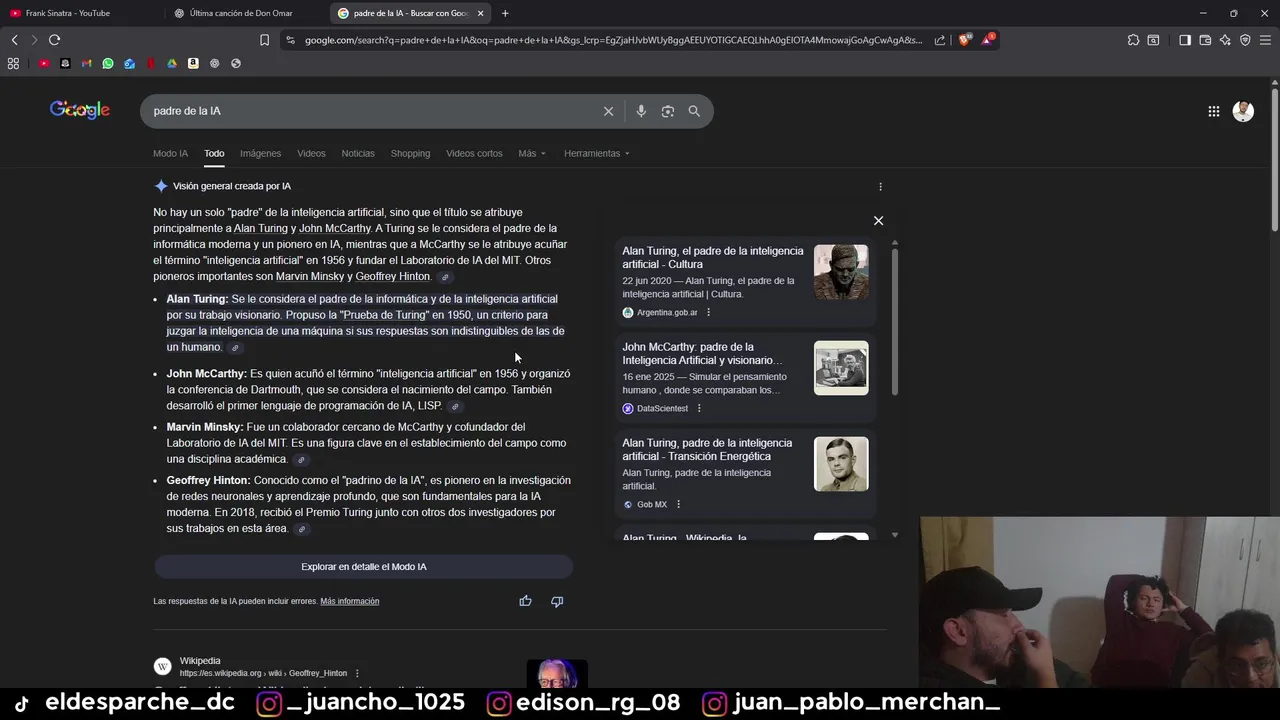Open Brave Rewards triangle icon

988,40
